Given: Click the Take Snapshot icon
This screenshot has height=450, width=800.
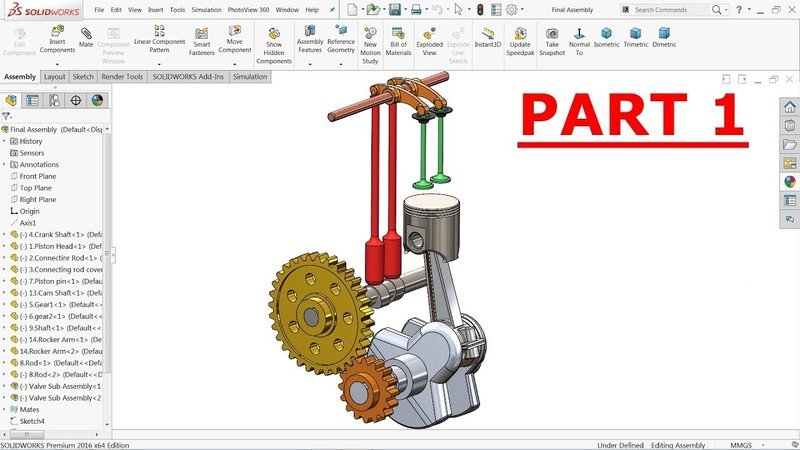Looking at the screenshot, I should [x=552, y=41].
